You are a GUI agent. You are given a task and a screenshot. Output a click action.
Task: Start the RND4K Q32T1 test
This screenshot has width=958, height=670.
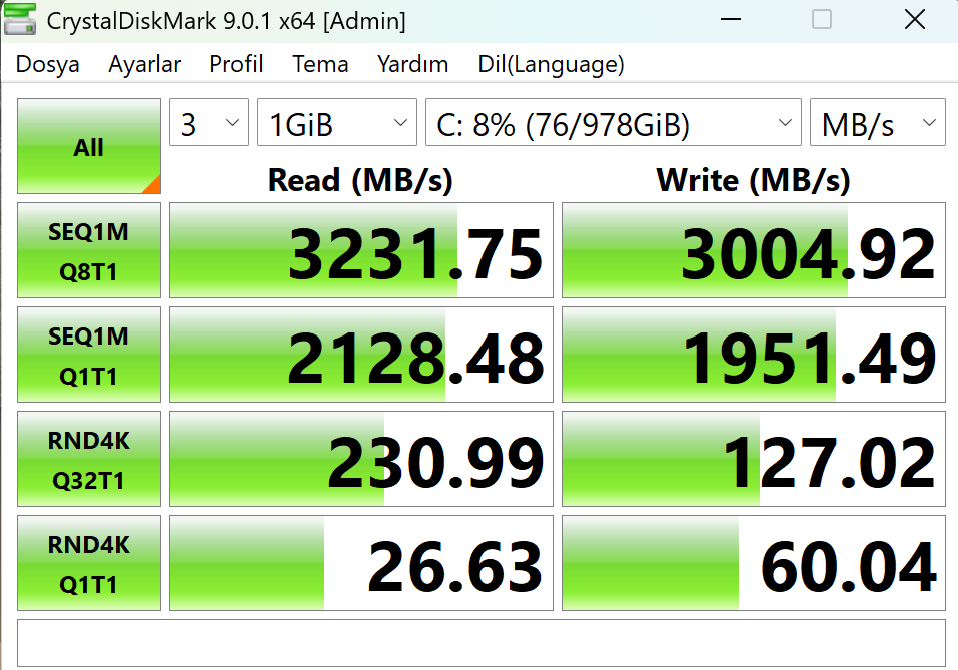89,459
